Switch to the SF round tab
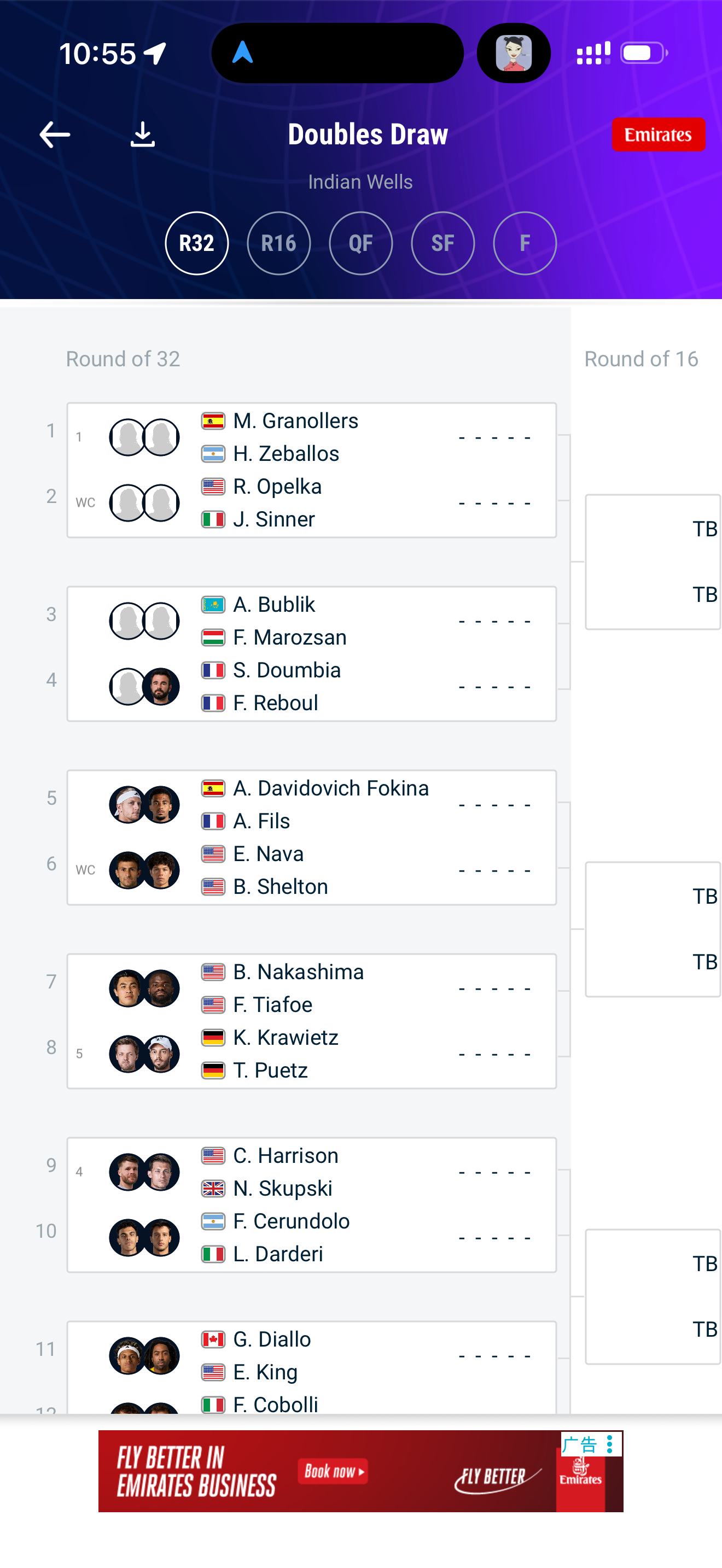Viewport: 722px width, 1568px height. tap(442, 243)
